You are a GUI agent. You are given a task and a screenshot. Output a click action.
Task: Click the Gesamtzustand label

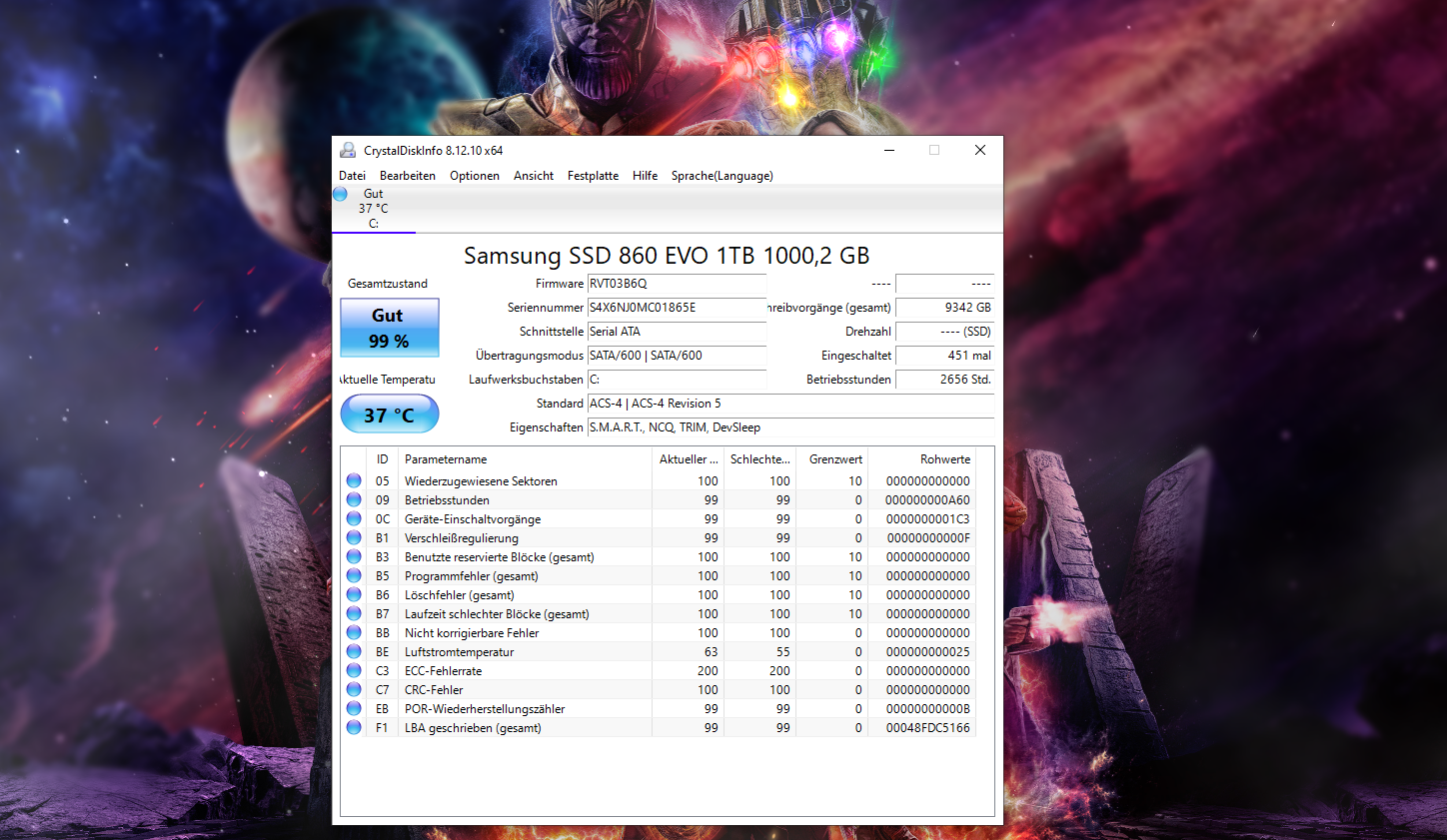pos(388,284)
